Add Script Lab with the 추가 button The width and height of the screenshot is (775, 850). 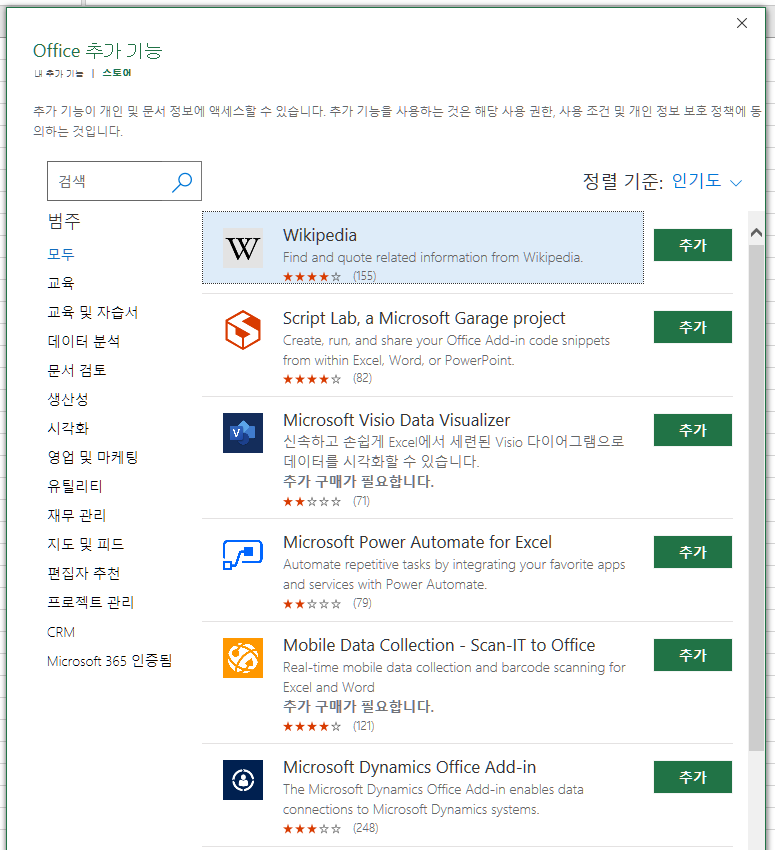click(x=693, y=327)
